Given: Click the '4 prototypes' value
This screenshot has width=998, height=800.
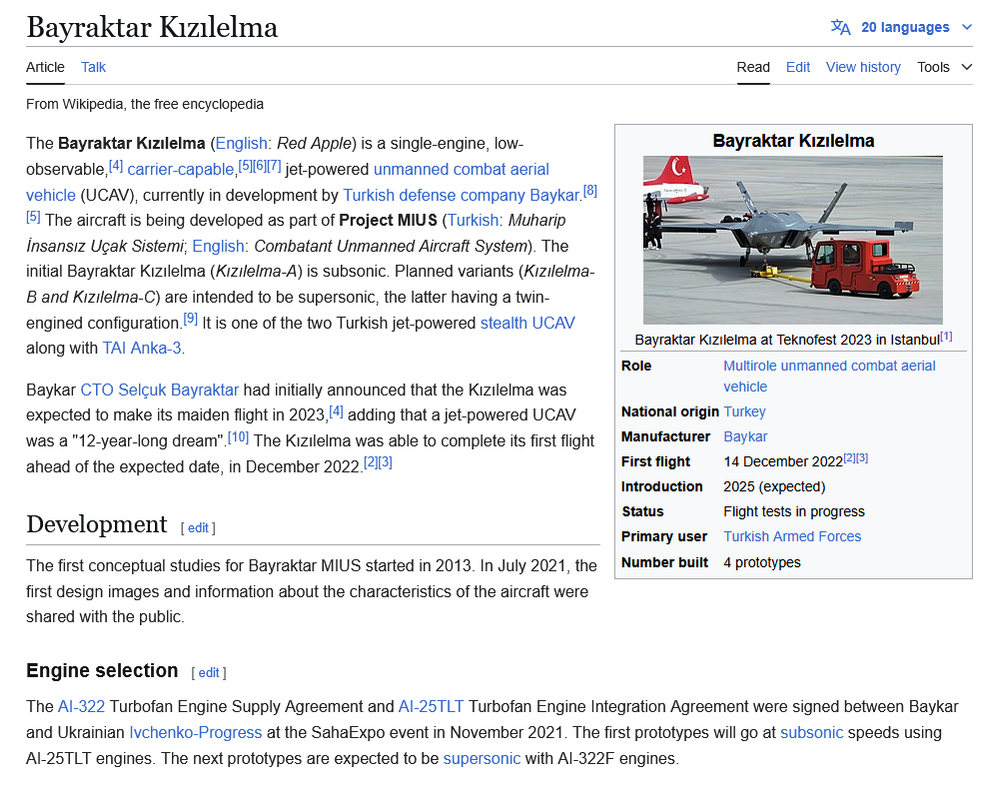Looking at the screenshot, I should pos(762,563).
